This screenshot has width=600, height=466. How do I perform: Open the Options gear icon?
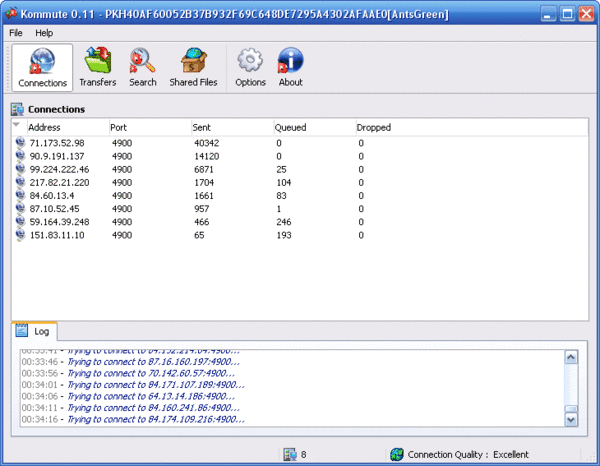click(250, 68)
